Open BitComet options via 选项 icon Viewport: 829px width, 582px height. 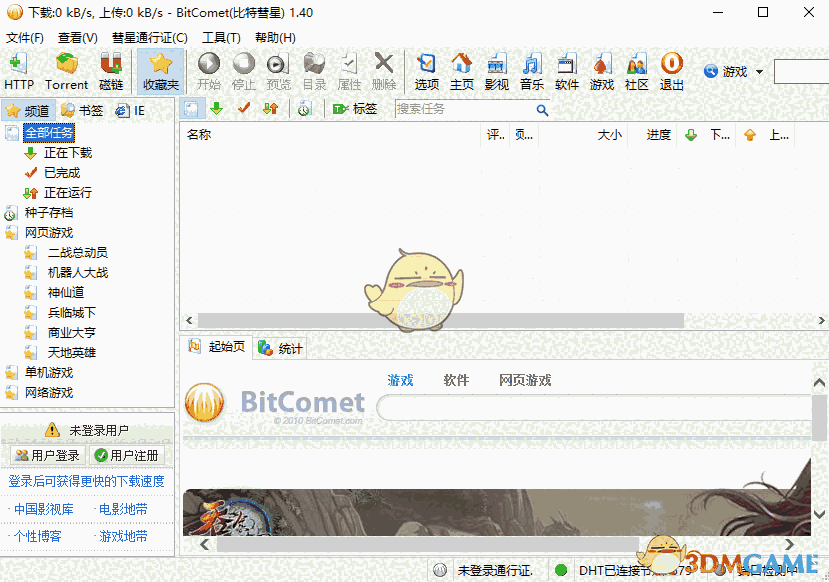click(x=426, y=71)
